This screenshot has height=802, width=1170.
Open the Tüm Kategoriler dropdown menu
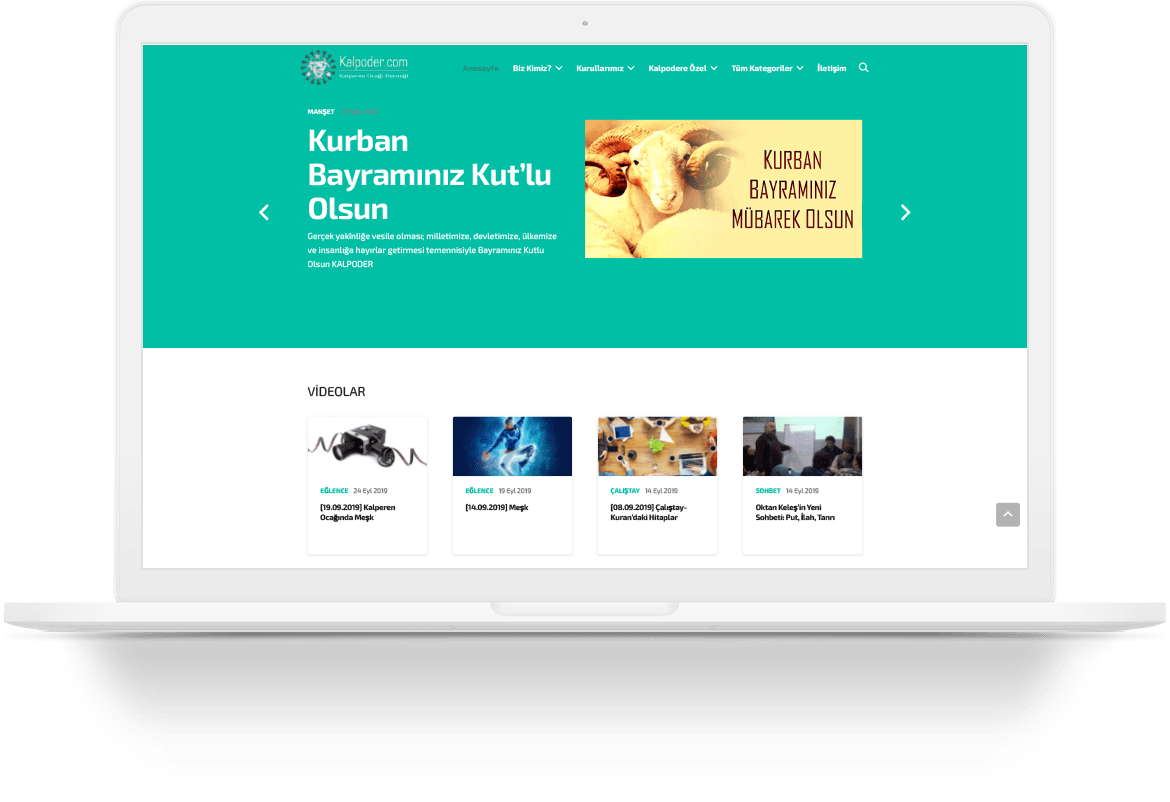point(767,68)
